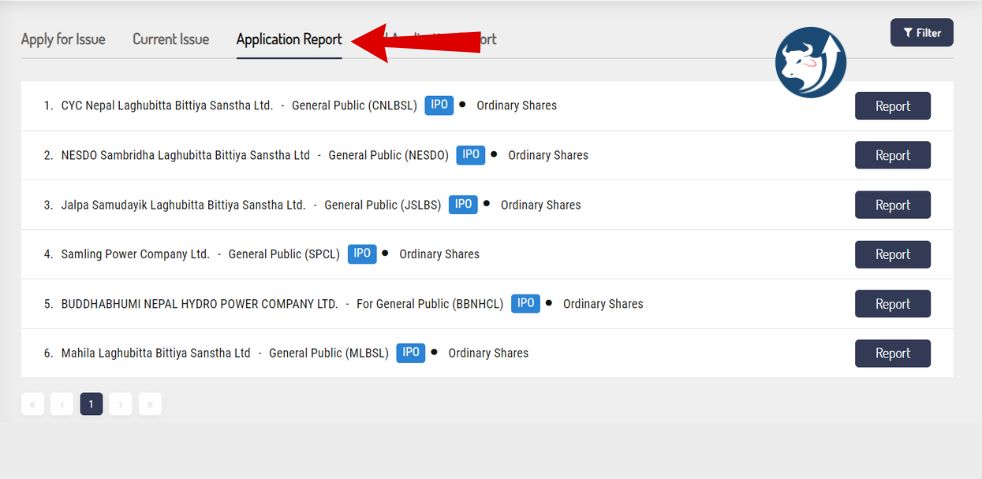
Task: Select Mahila Laghubitta Bittiya Sanstha Ltd text
Action: click(x=156, y=353)
